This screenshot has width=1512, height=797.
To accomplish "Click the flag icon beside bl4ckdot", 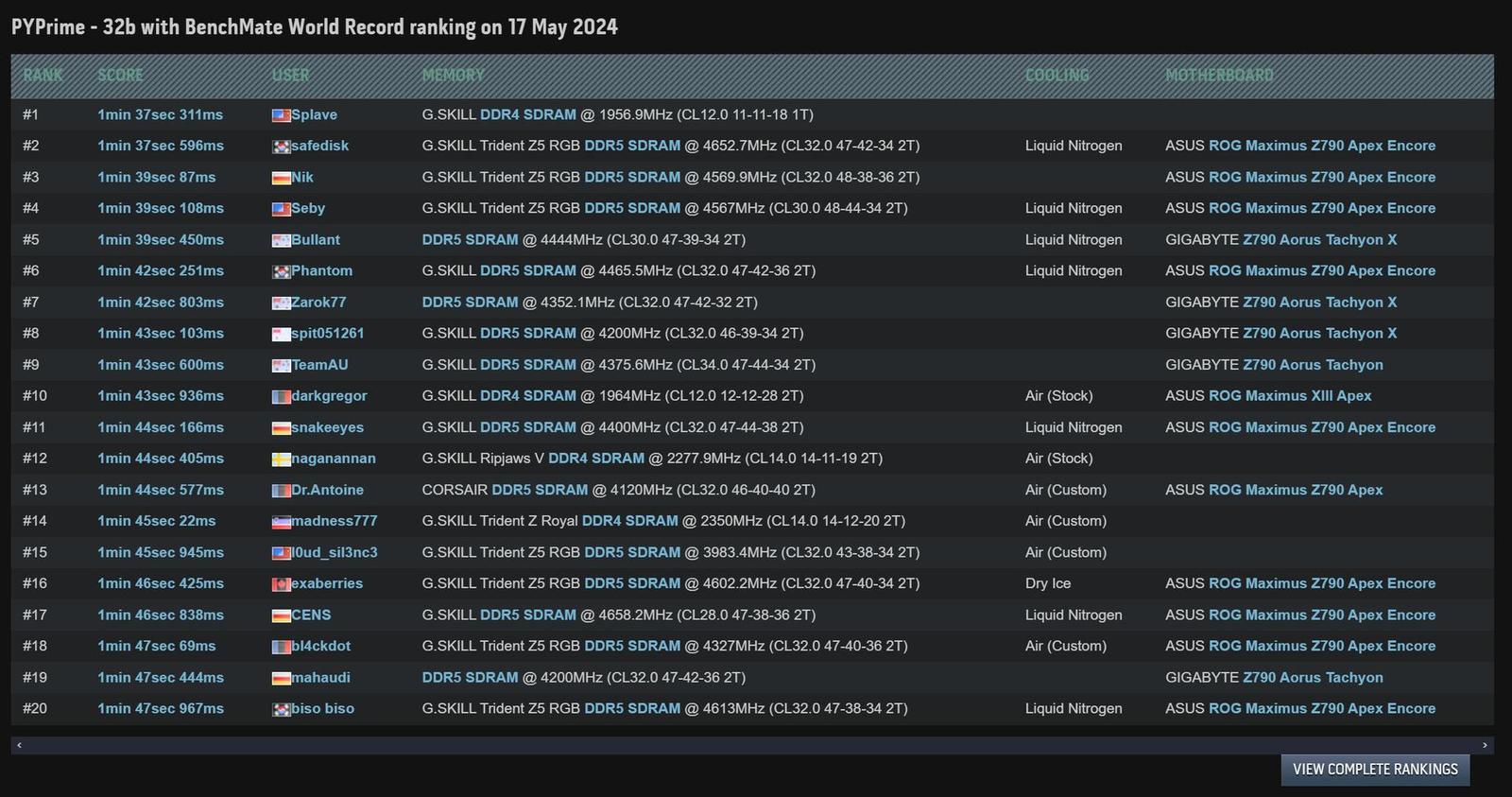I will [281, 647].
